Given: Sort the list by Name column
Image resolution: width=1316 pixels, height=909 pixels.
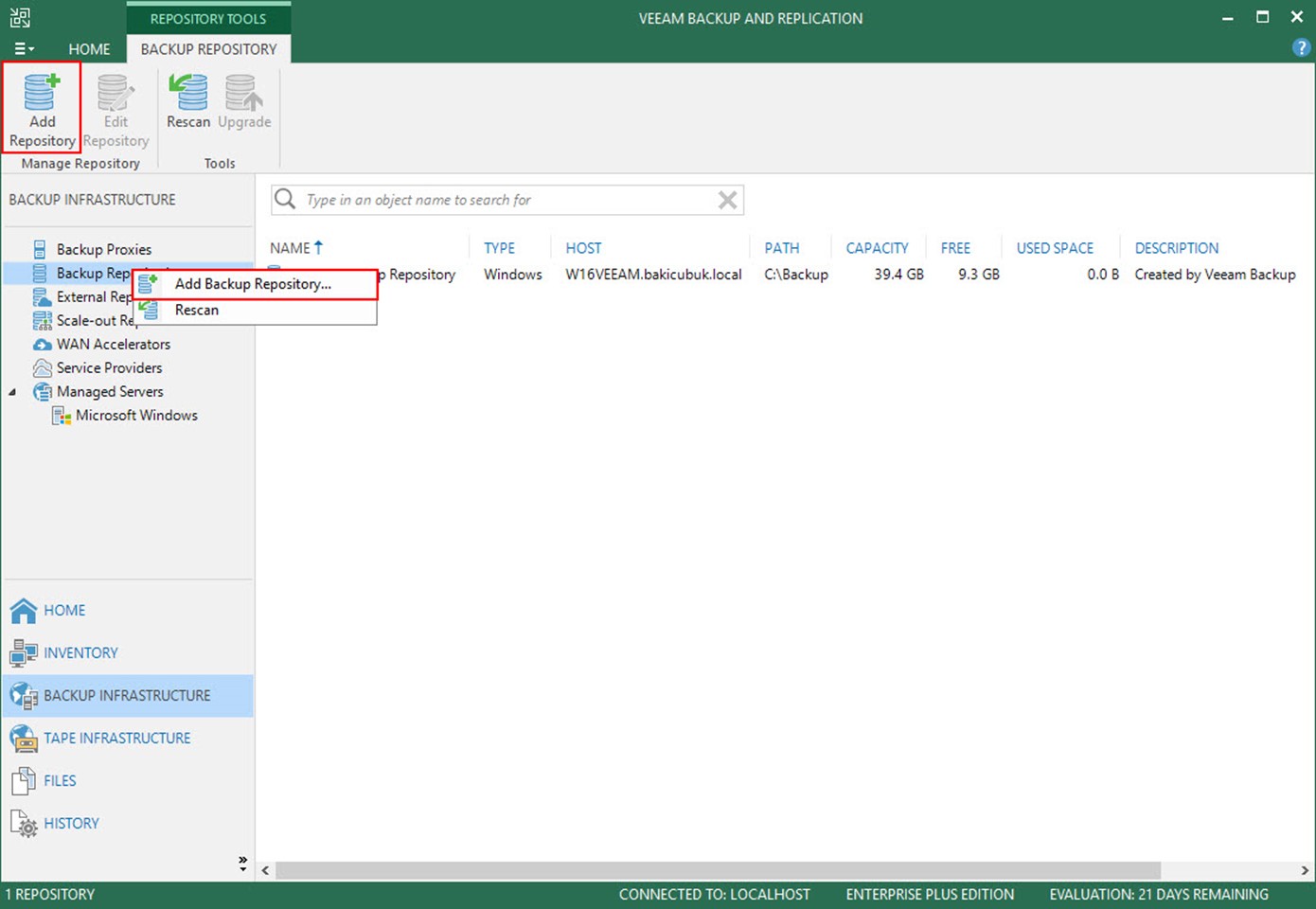Looking at the screenshot, I should coord(290,248).
